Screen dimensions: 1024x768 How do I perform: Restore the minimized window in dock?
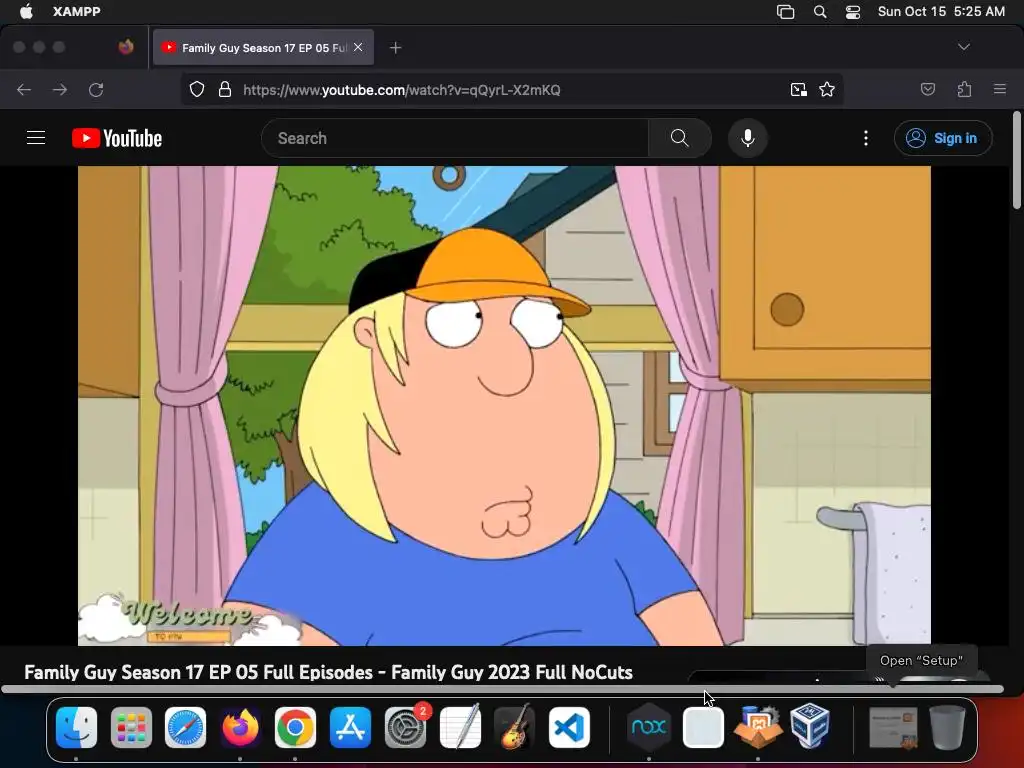tap(893, 728)
